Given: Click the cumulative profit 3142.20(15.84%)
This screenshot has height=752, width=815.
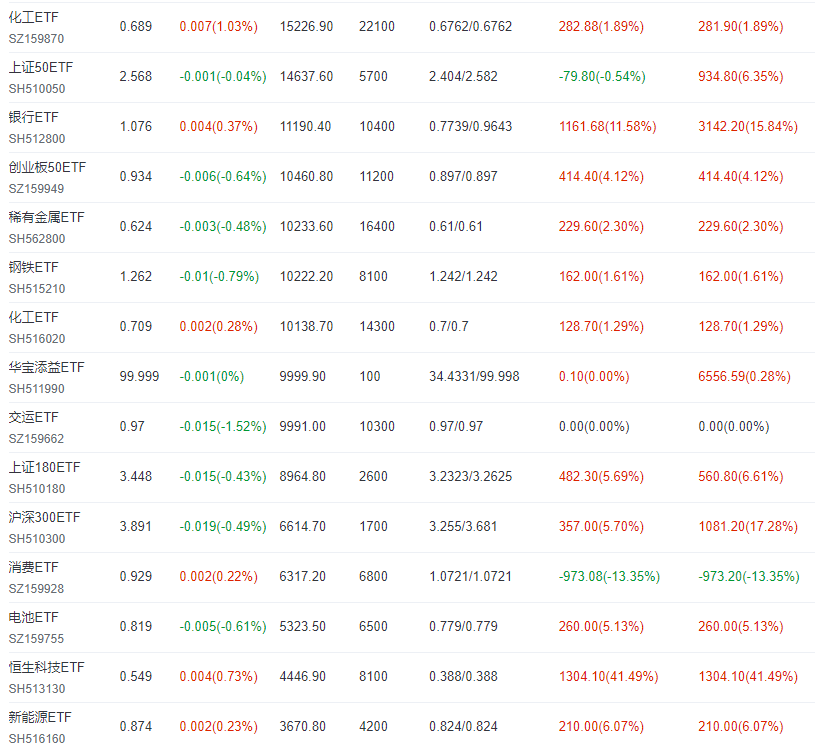Looking at the screenshot, I should click(748, 126).
